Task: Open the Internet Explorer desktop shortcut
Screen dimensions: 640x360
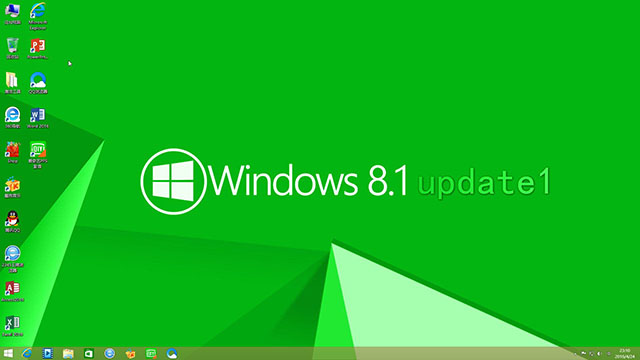Action: pyautogui.click(x=38, y=16)
